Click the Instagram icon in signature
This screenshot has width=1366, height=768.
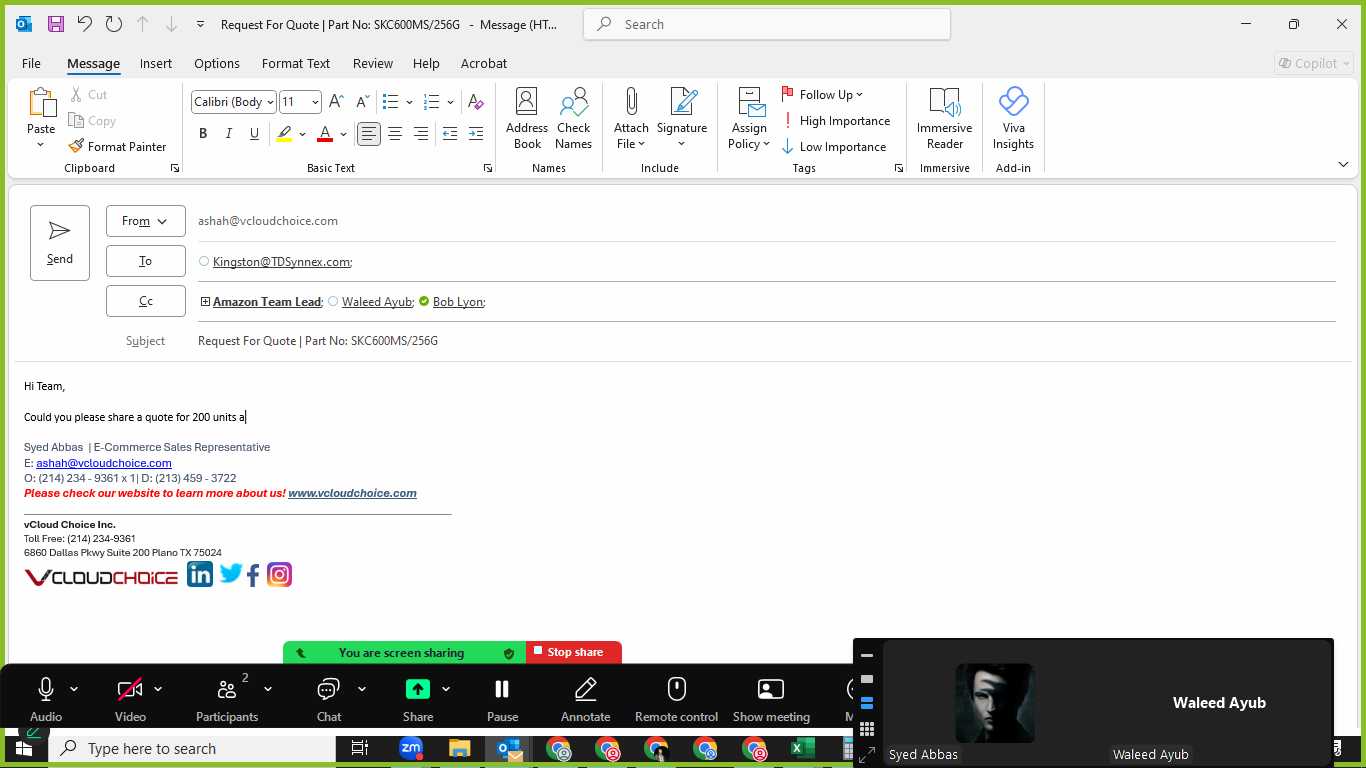280,574
